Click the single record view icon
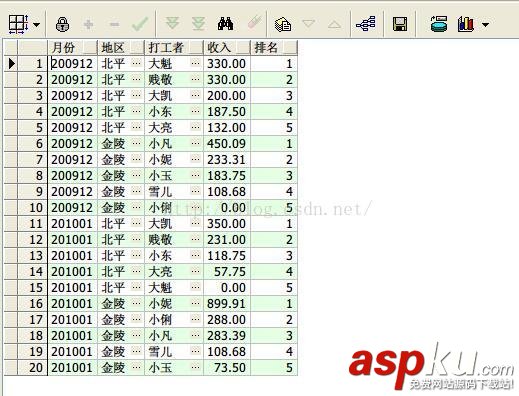The width and height of the screenshot is (519, 396). click(283, 24)
